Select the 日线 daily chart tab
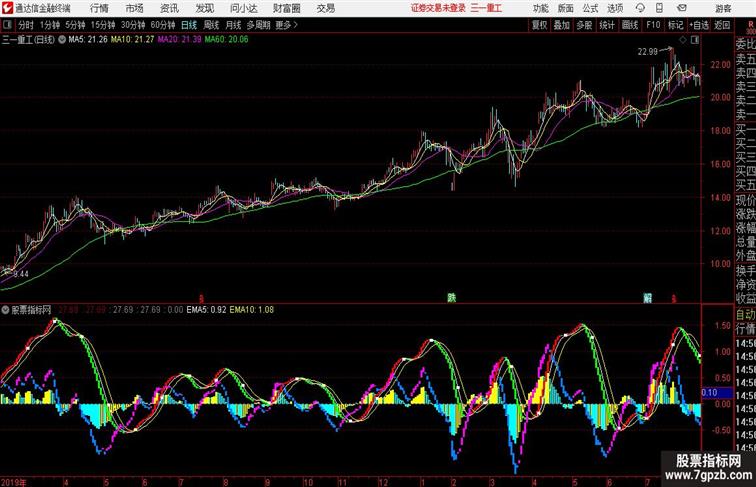This screenshot has width=756, height=487. (189, 25)
